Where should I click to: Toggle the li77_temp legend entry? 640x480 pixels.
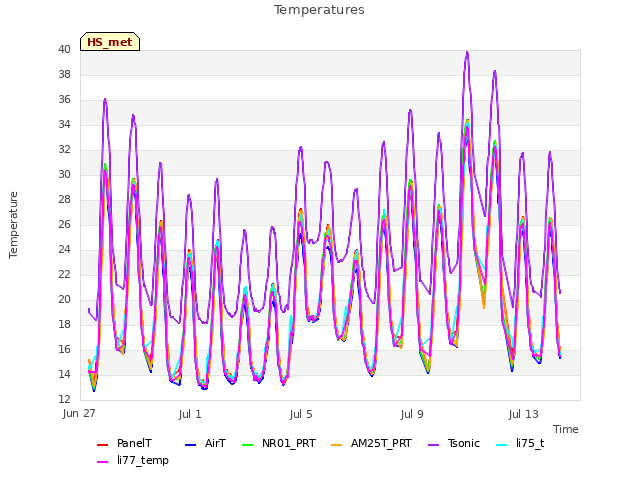coord(133,460)
